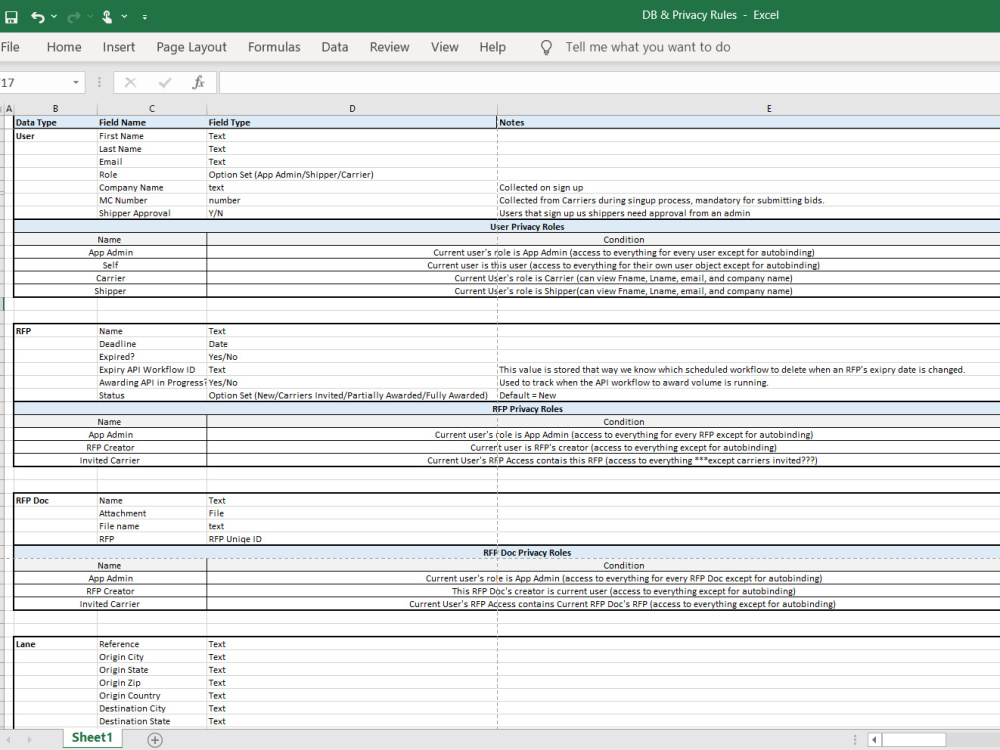
Task: Open the Formulas tab
Action: 274,47
